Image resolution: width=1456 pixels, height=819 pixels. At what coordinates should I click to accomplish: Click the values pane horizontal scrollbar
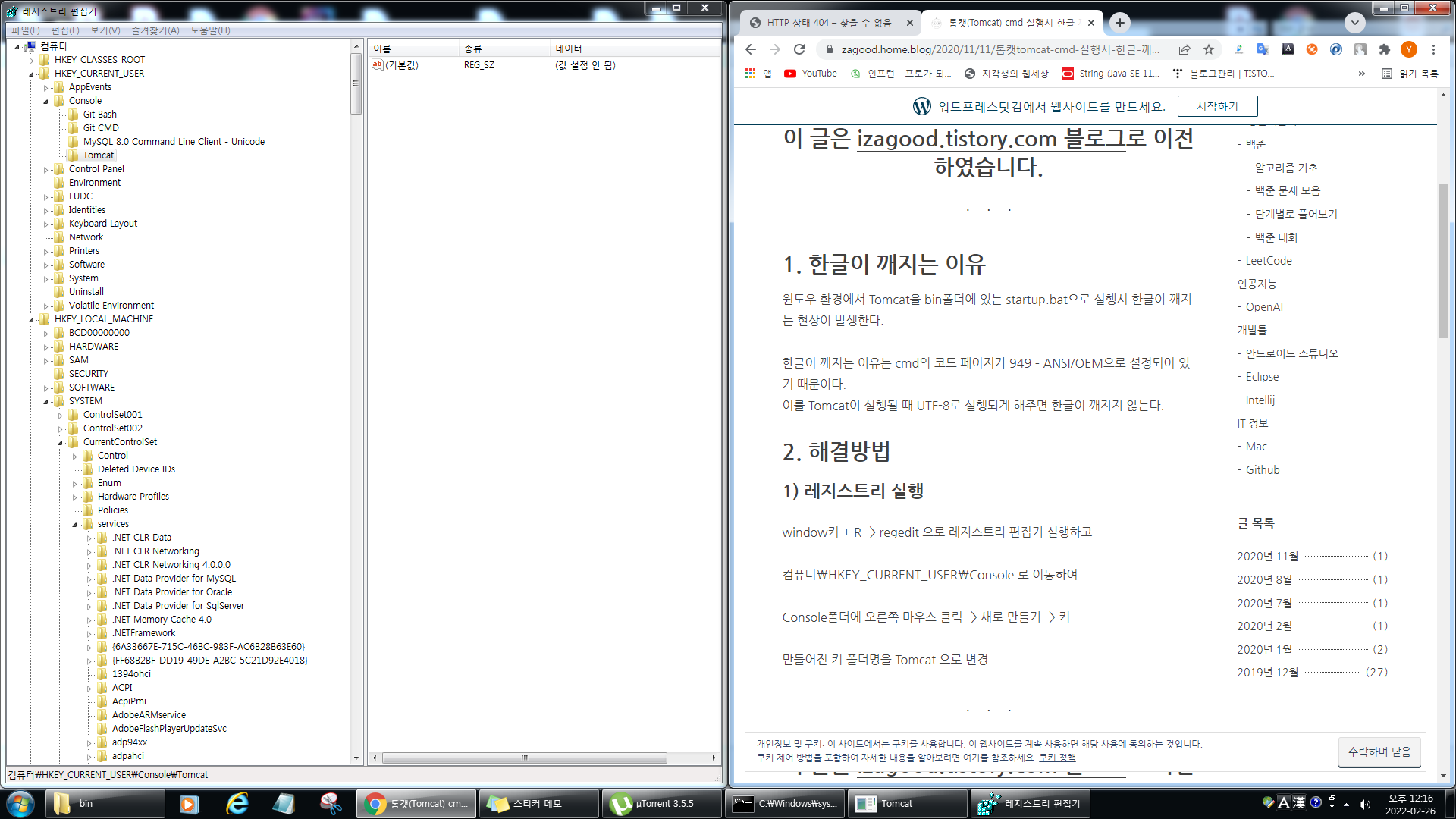point(524,758)
